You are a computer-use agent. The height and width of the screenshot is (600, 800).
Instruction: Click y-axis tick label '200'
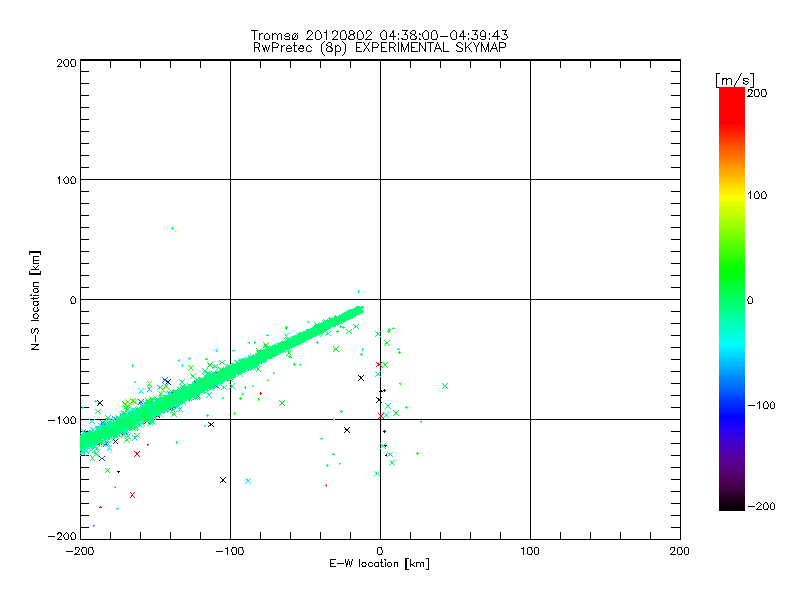pyautogui.click(x=66, y=64)
